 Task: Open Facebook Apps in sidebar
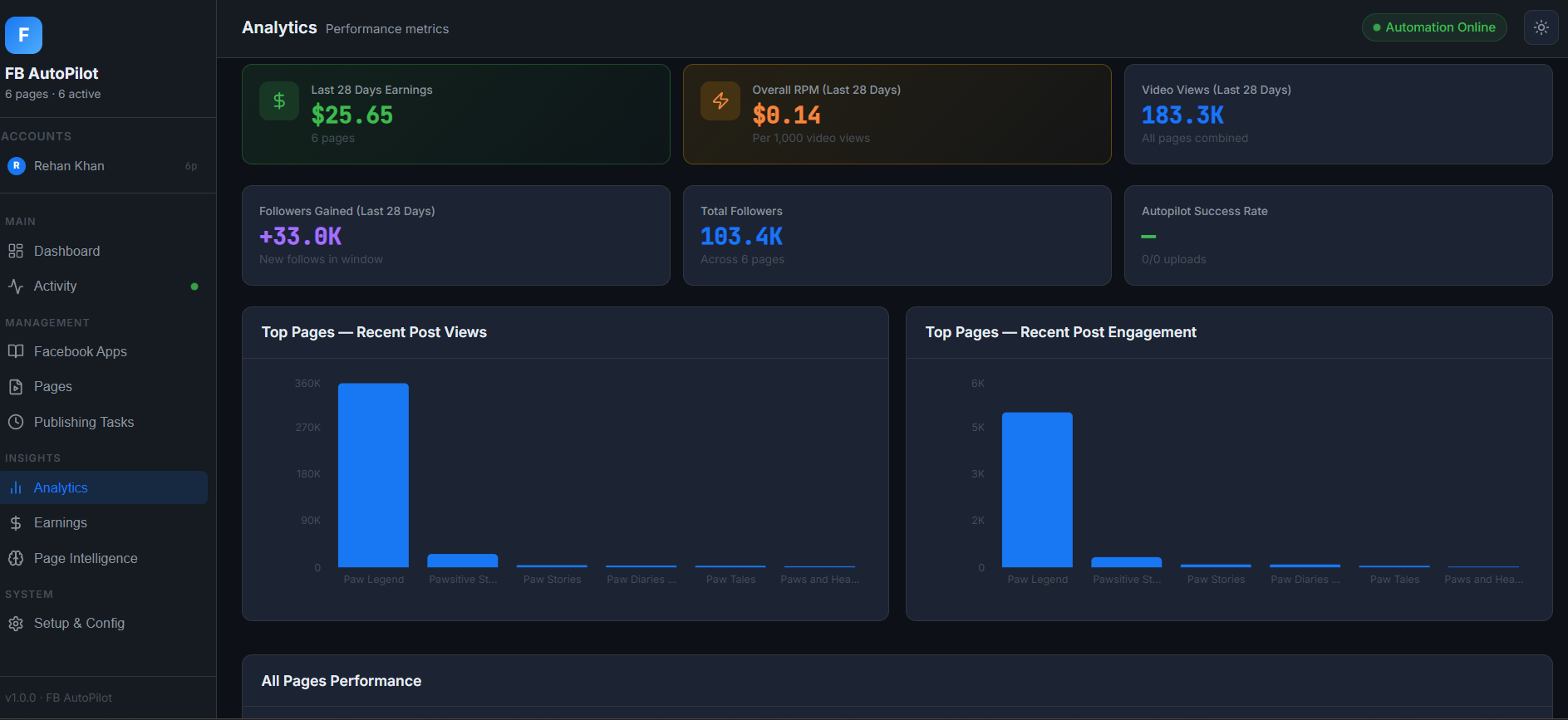(104, 351)
